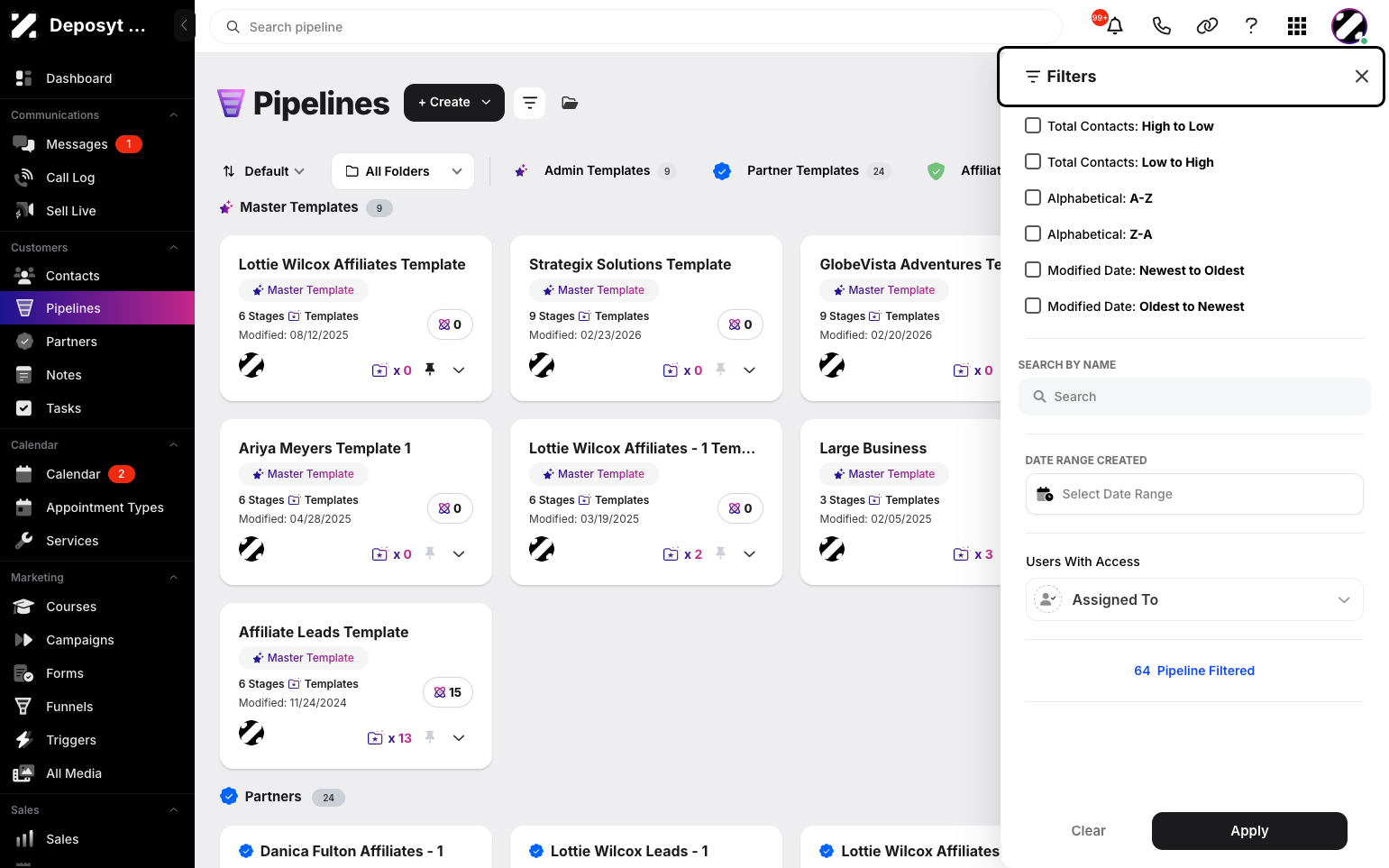Clear all filters
Screen dimensions: 1389x868
click(x=1088, y=831)
